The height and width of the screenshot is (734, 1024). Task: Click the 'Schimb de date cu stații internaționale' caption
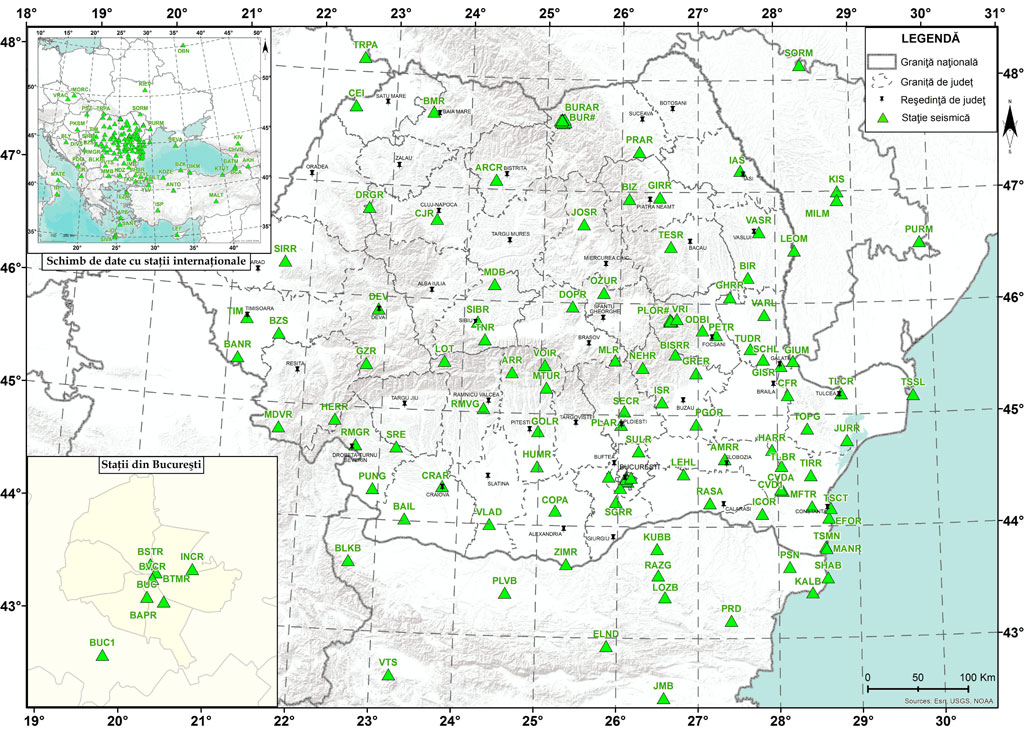point(146,261)
